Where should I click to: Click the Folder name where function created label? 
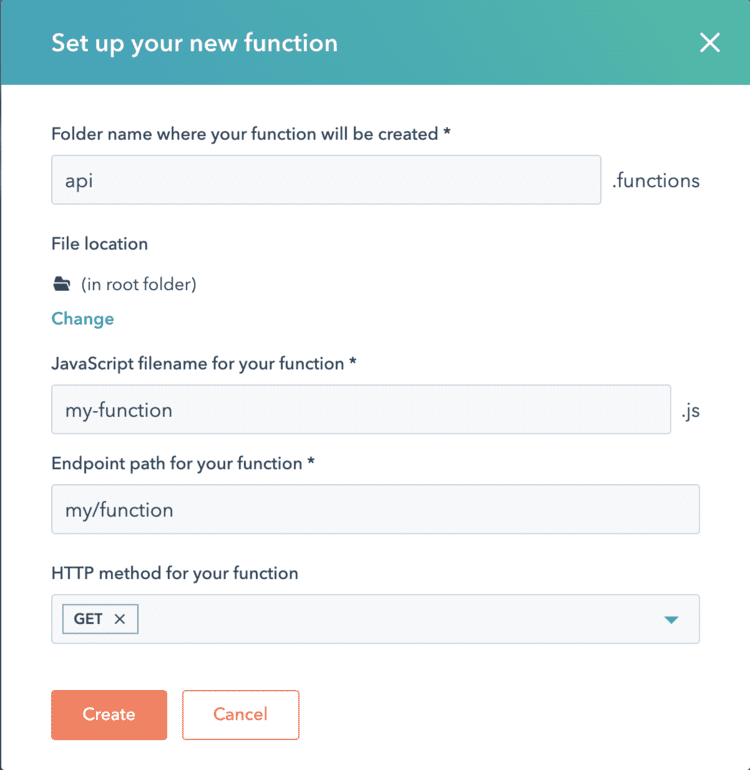251,134
